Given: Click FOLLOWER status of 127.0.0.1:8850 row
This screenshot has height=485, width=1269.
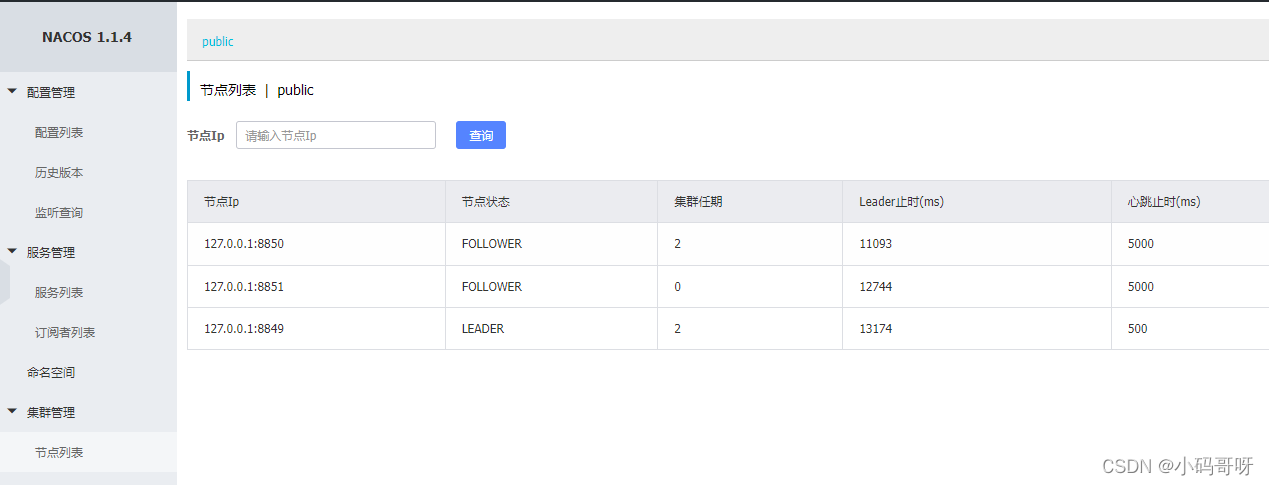Looking at the screenshot, I should (x=492, y=244).
